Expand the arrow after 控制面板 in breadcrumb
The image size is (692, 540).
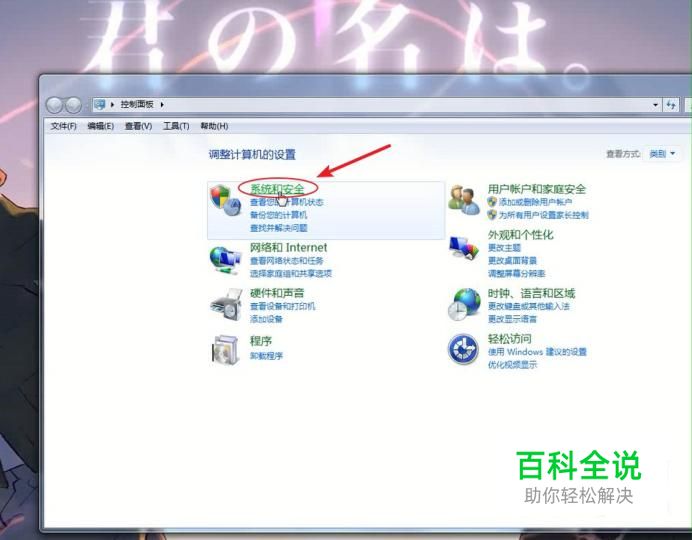tap(162, 105)
